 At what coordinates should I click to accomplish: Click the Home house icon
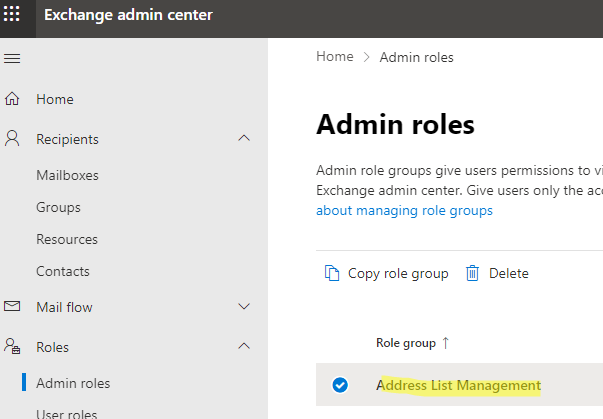point(12,99)
